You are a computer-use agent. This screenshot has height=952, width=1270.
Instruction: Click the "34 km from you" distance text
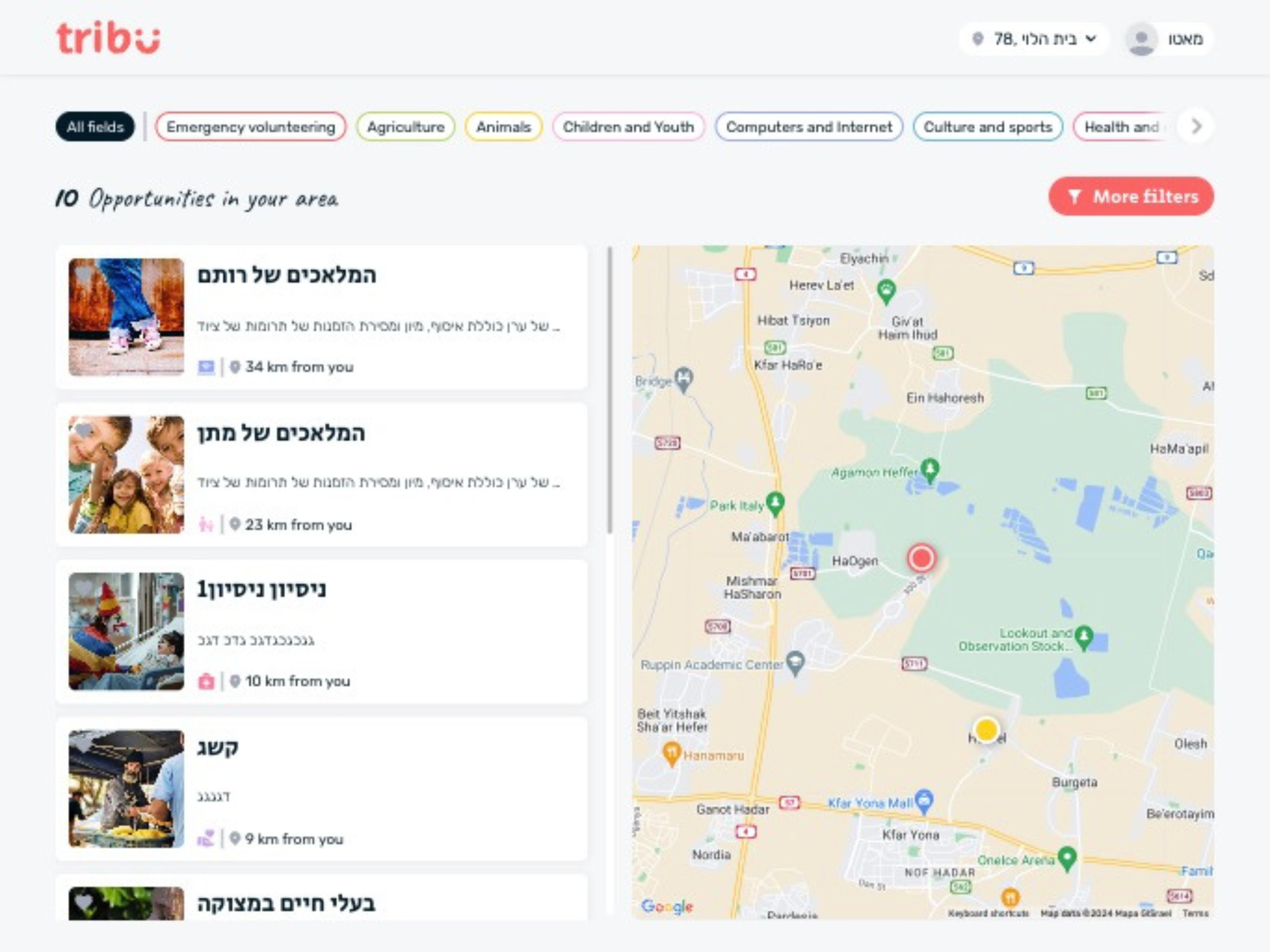click(300, 367)
